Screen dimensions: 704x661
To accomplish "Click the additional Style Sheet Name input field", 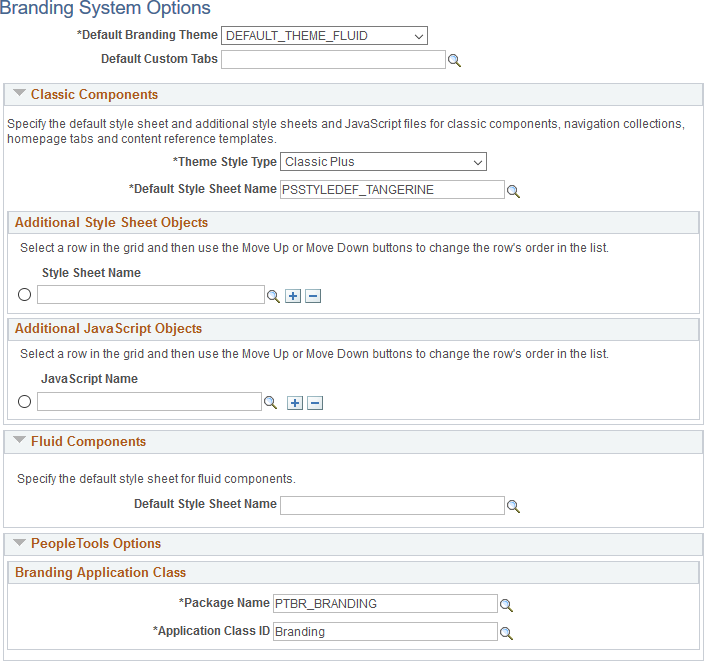I will click(151, 295).
